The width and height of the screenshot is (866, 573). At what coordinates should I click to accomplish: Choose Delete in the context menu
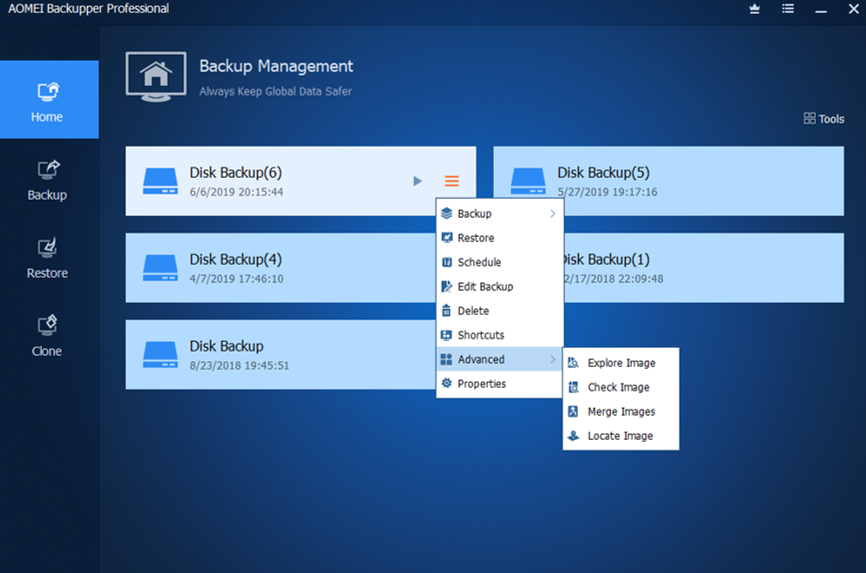(500, 311)
